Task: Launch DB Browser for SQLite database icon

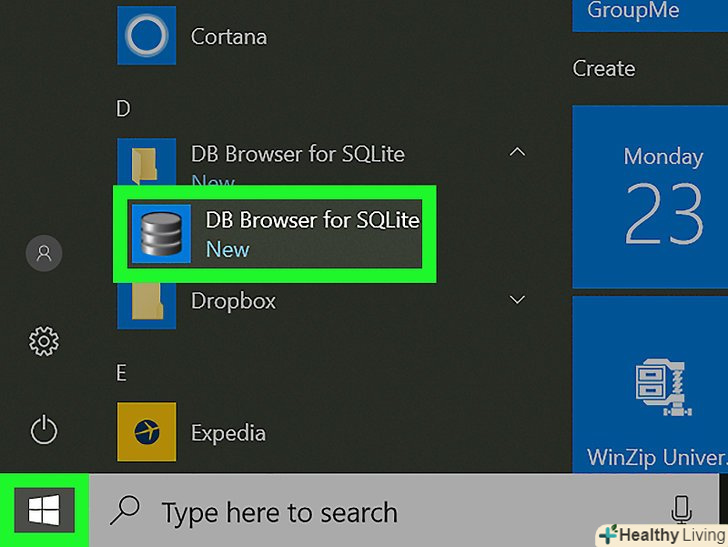Action: [x=161, y=234]
